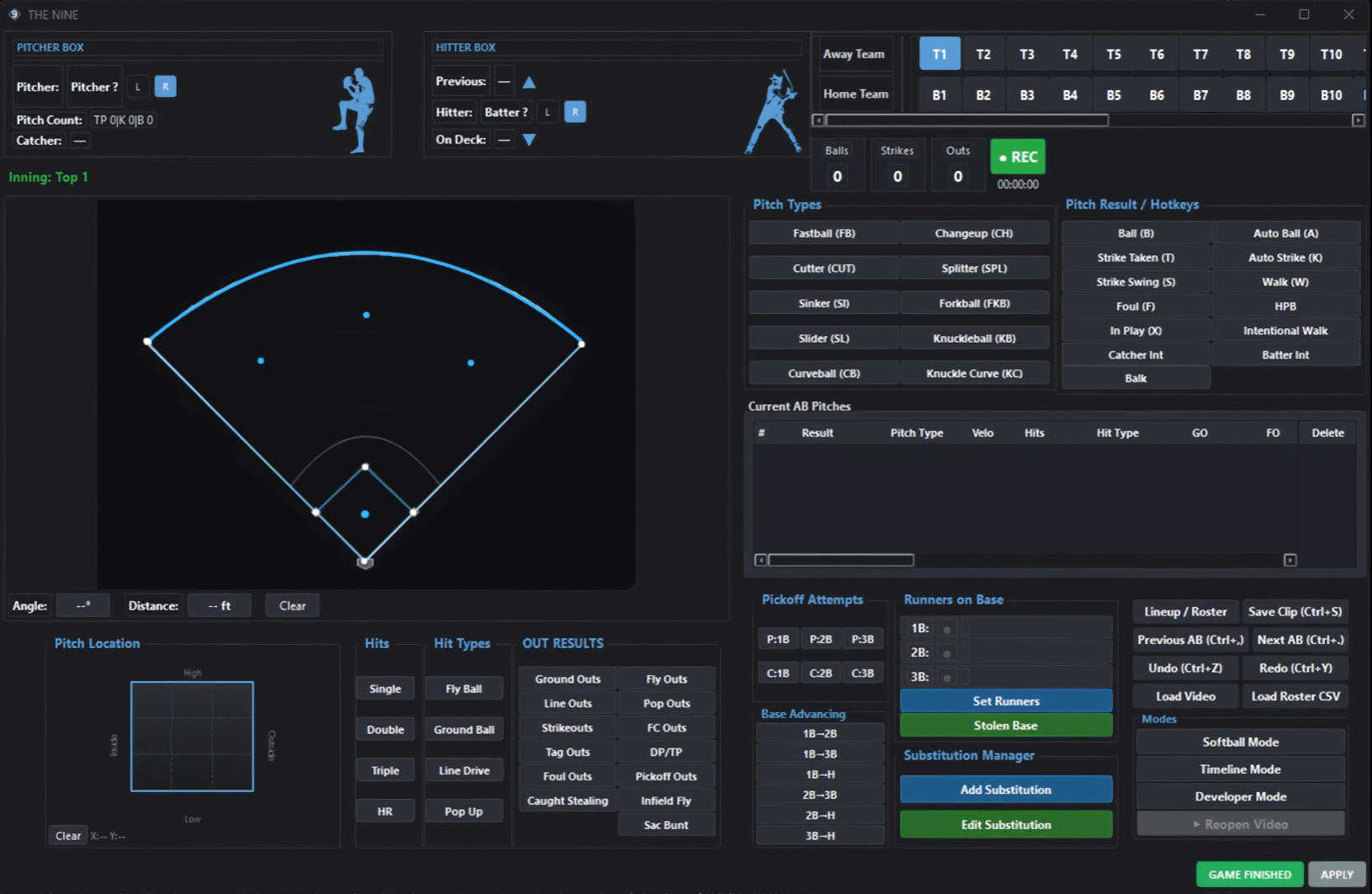Toggle the 3B runner on base indicator
Image resolution: width=1372 pixels, height=894 pixels.
(x=947, y=677)
